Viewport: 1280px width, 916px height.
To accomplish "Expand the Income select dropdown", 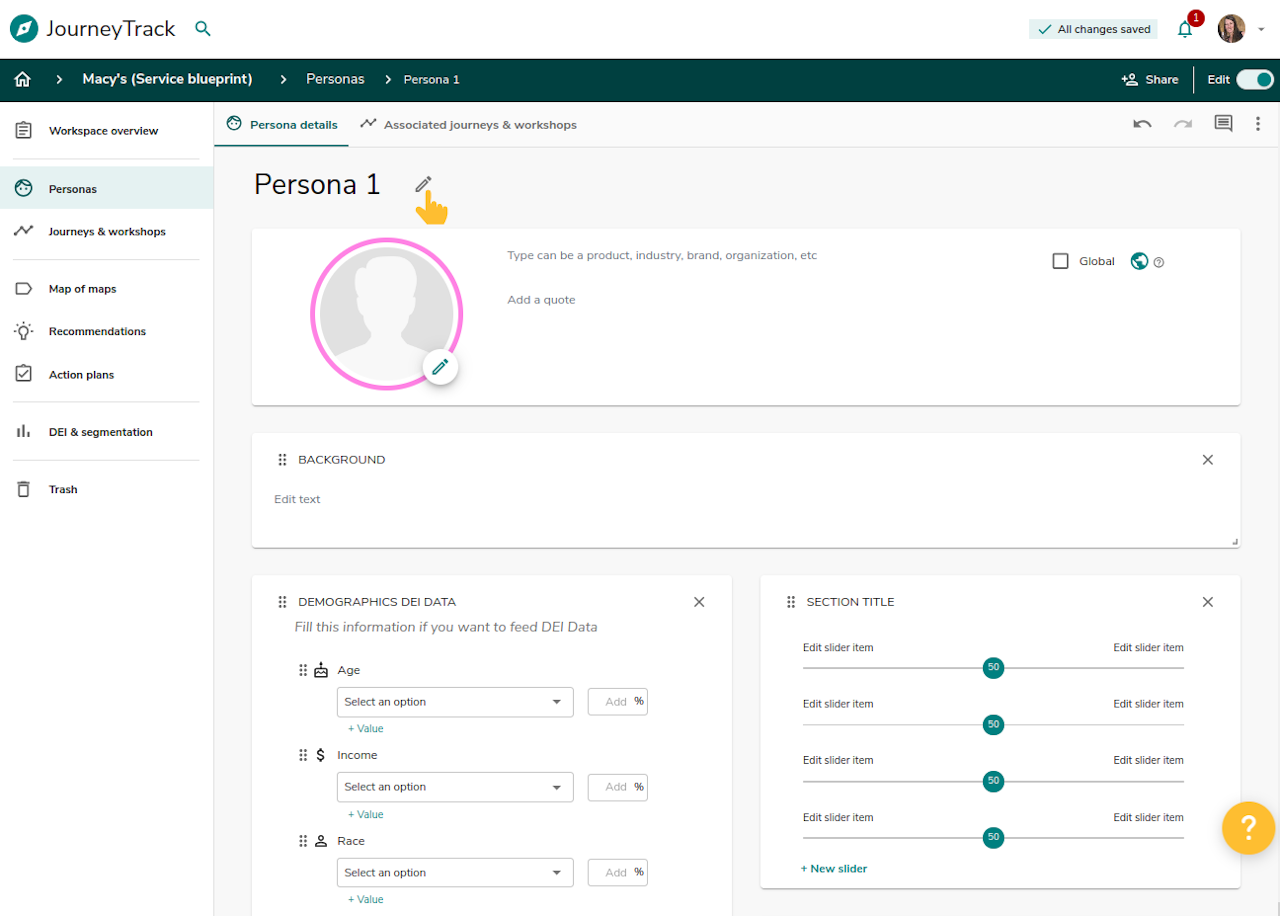I will pos(455,787).
